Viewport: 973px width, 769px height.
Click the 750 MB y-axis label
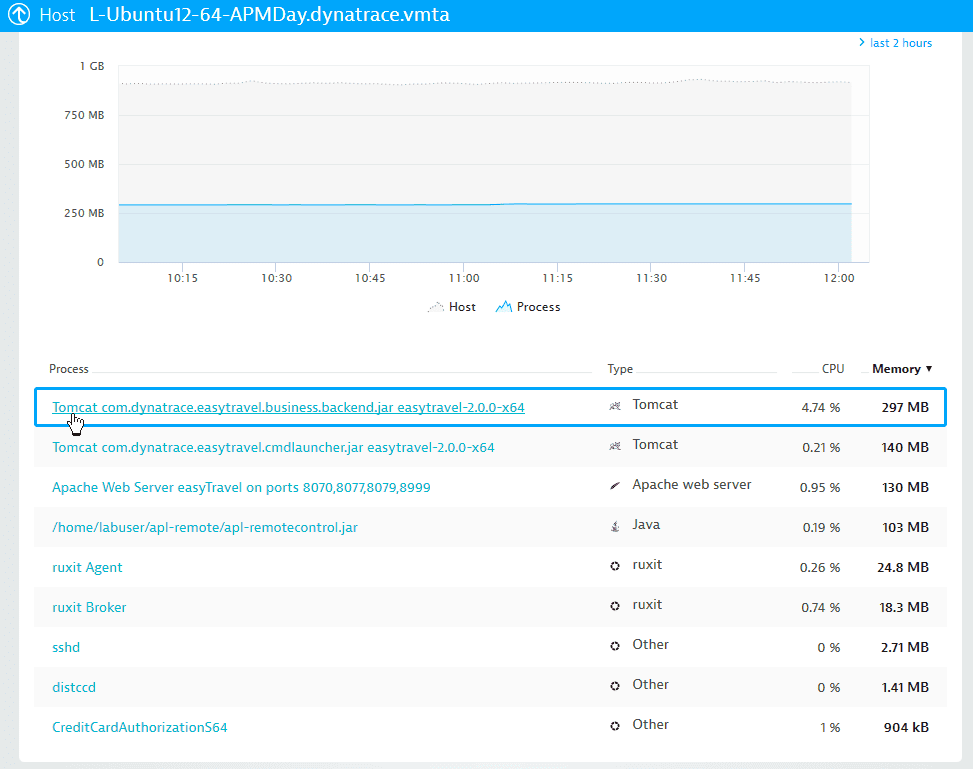coord(84,115)
